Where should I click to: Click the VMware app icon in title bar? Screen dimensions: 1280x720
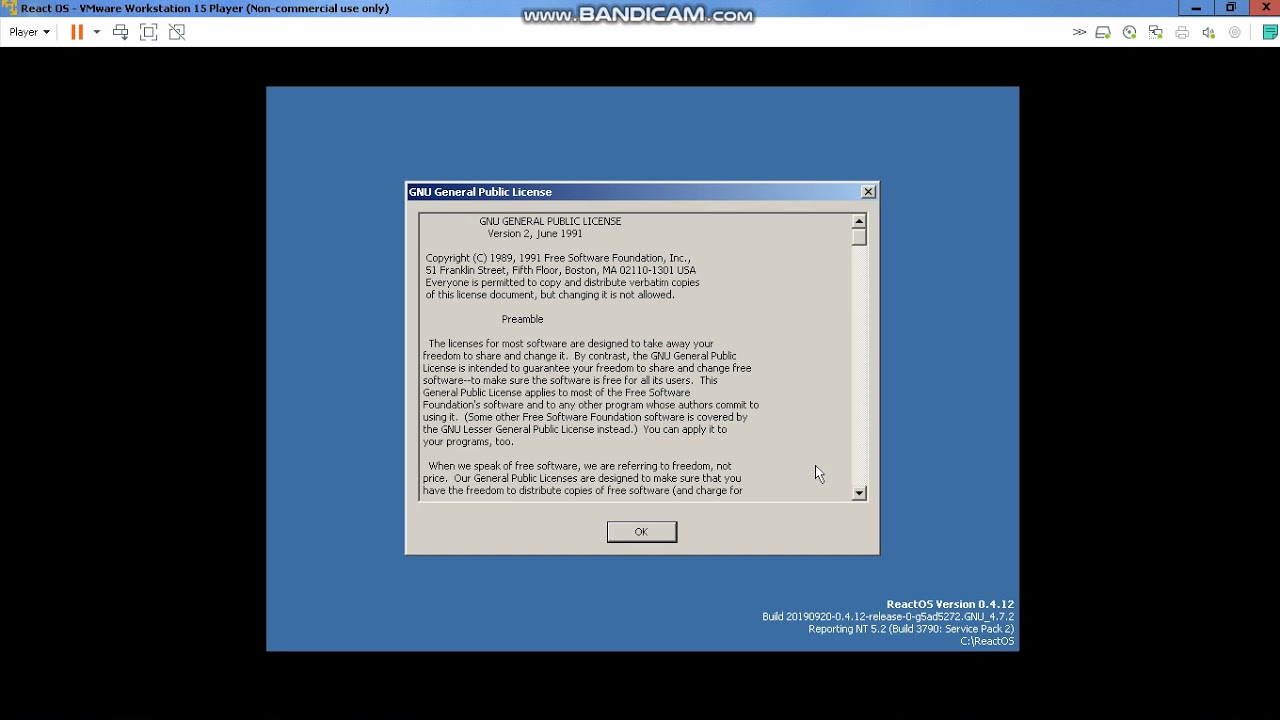pyautogui.click(x=9, y=8)
